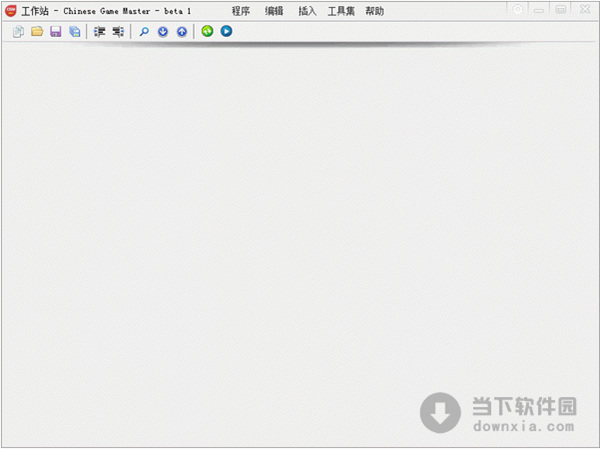Increase indent with the indent icon
The image size is (600, 450).
(x=99, y=31)
